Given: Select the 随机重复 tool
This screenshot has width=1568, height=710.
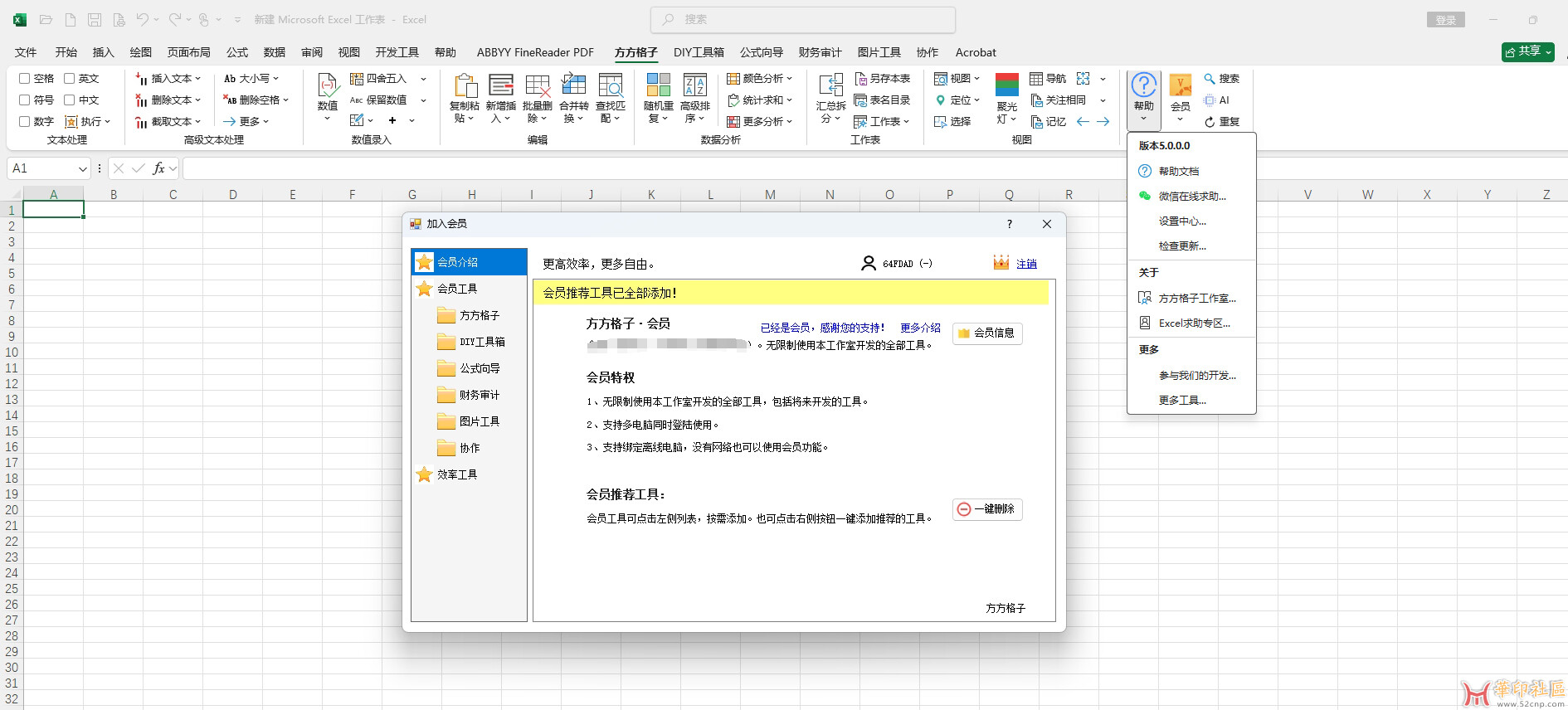Looking at the screenshot, I should point(659,98).
